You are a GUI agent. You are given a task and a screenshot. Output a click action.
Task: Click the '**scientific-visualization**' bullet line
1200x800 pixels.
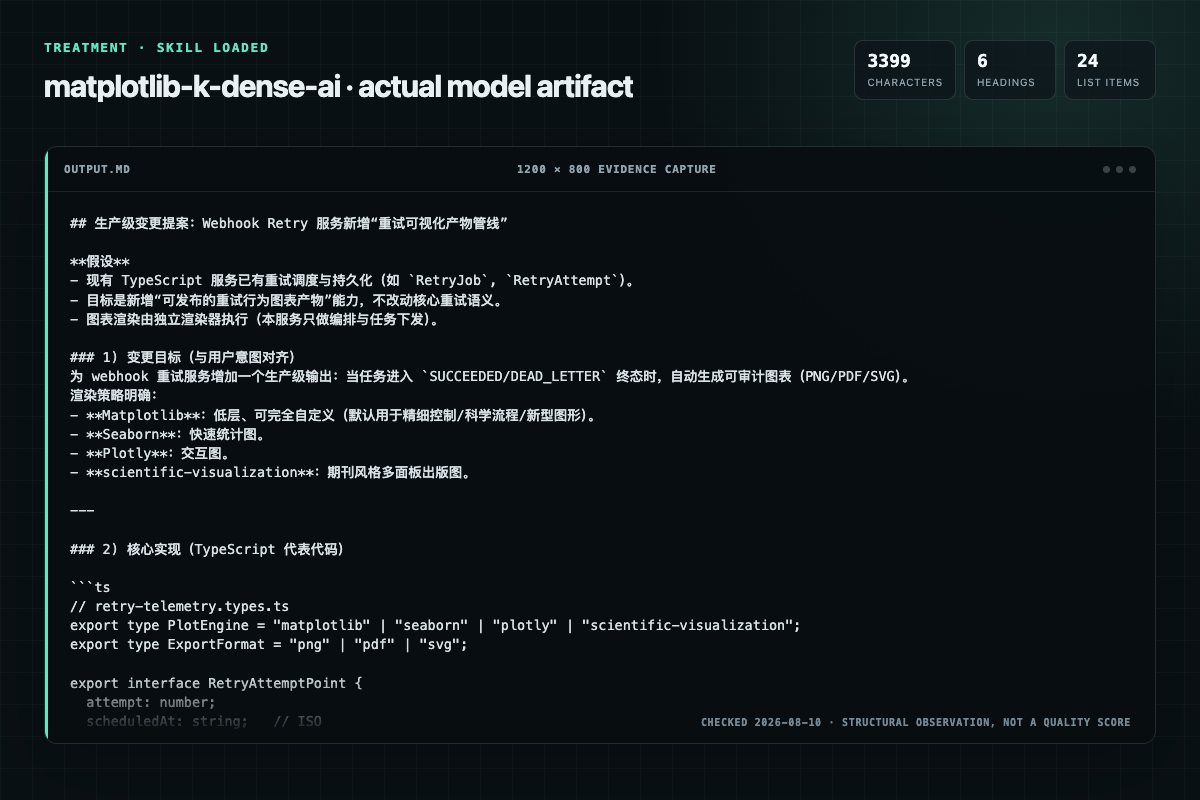pyautogui.click(x=271, y=473)
